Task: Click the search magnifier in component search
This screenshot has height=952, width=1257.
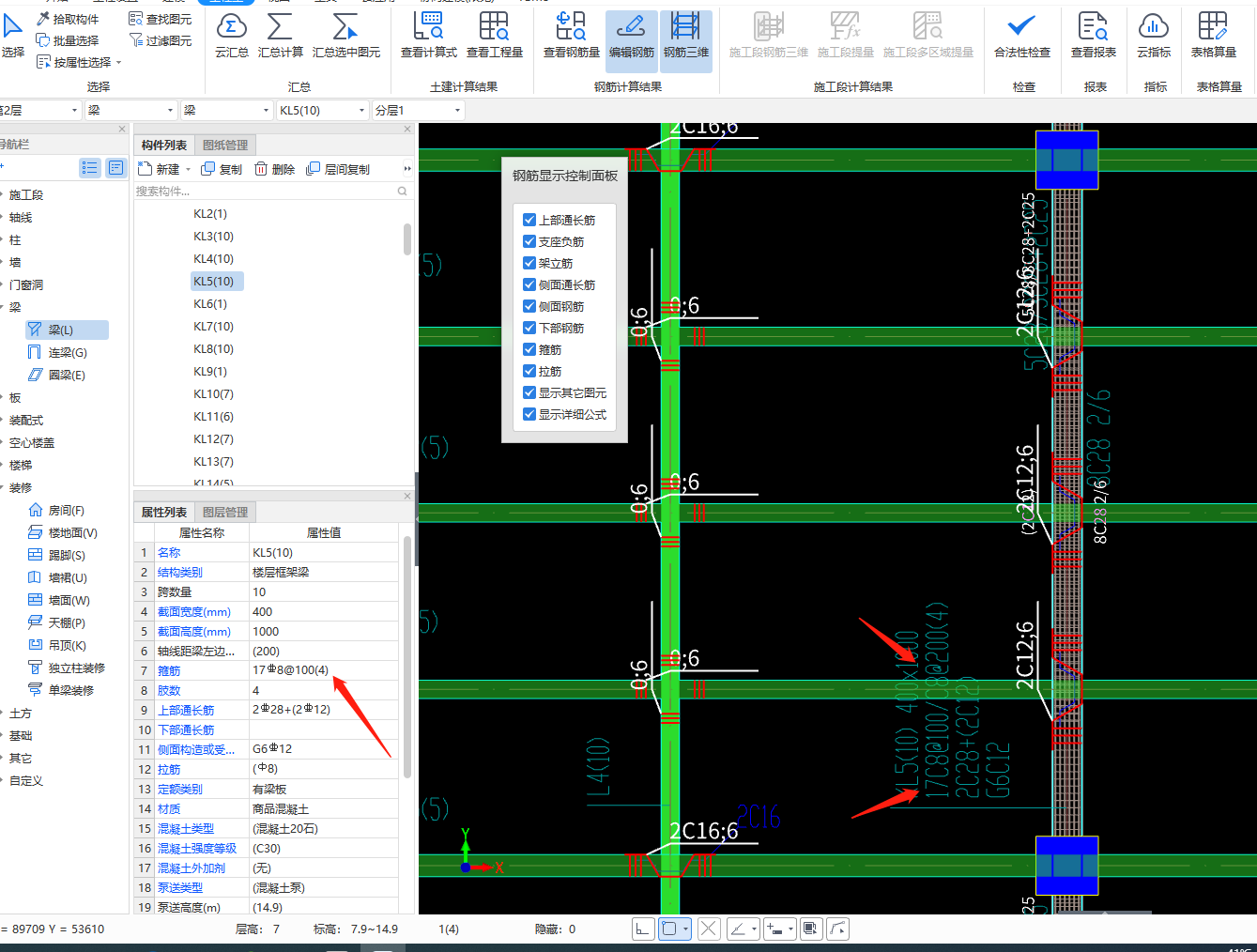Action: pos(403,191)
